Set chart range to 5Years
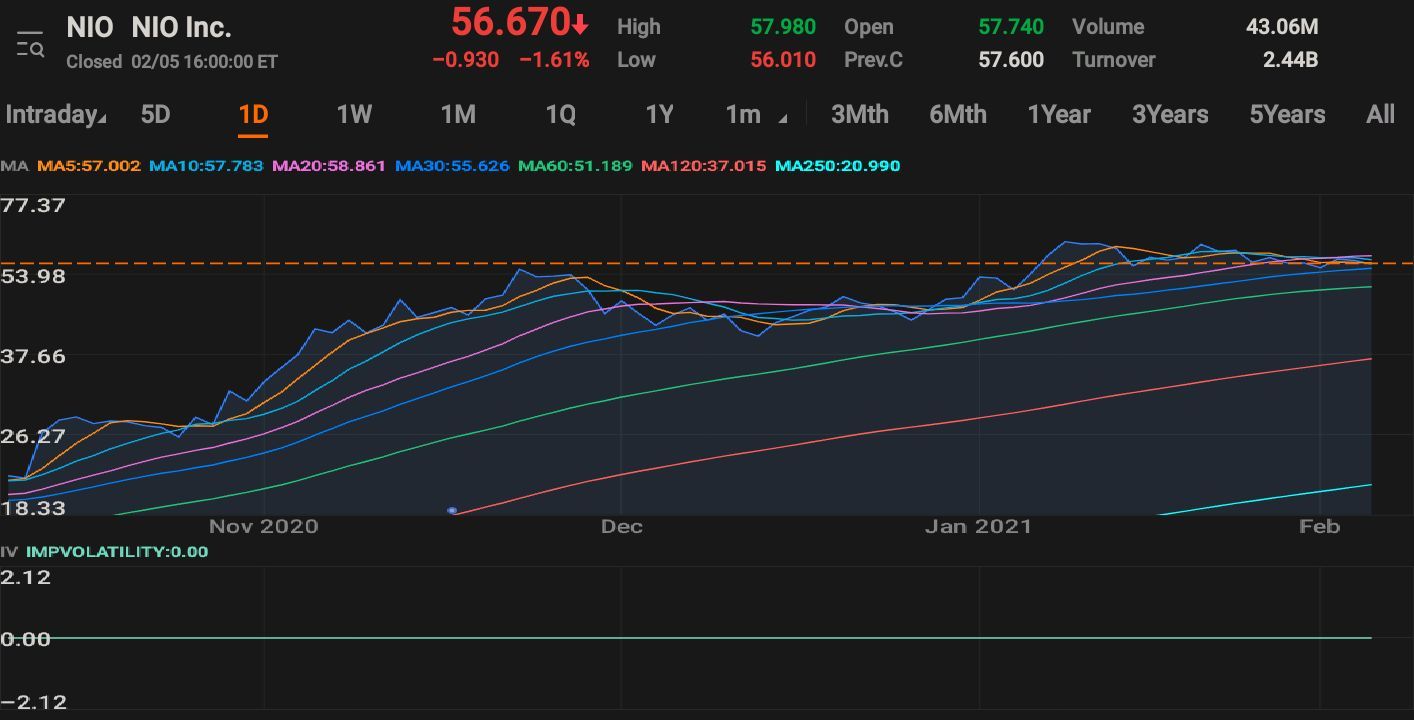 1287,114
